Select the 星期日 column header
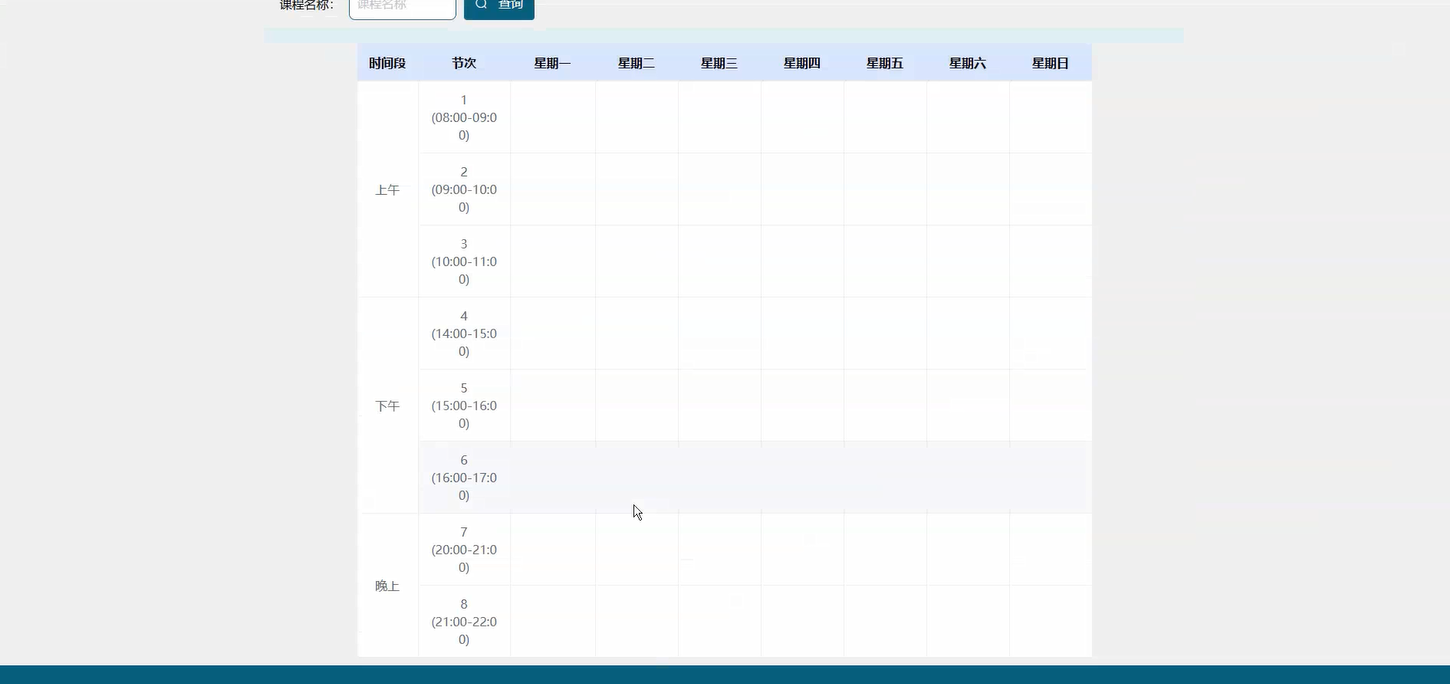This screenshot has width=1450, height=684. (x=1051, y=63)
